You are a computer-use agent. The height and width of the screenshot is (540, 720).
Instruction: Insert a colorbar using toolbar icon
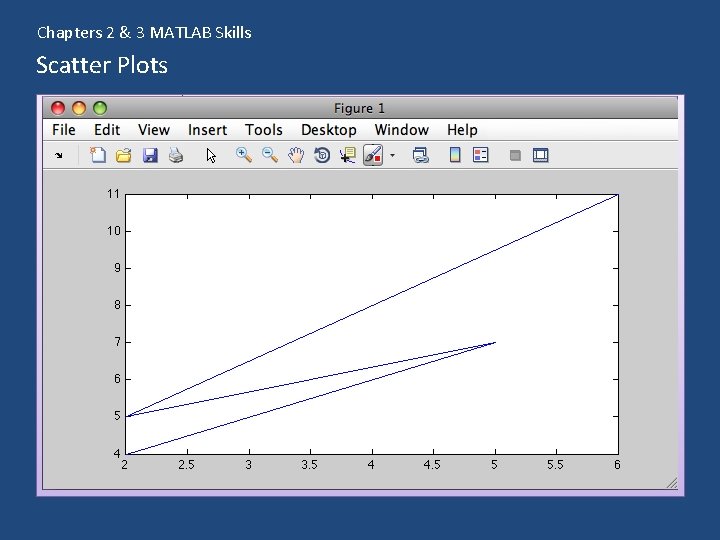tap(455, 155)
